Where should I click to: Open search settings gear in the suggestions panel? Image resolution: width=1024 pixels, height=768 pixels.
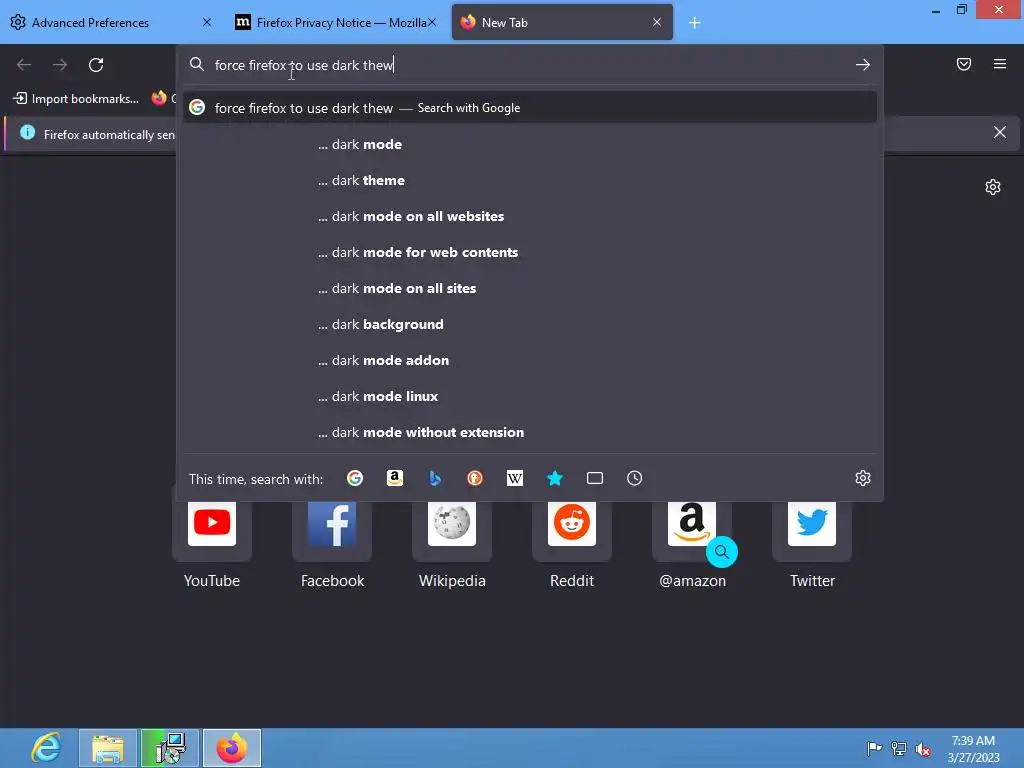(x=863, y=478)
